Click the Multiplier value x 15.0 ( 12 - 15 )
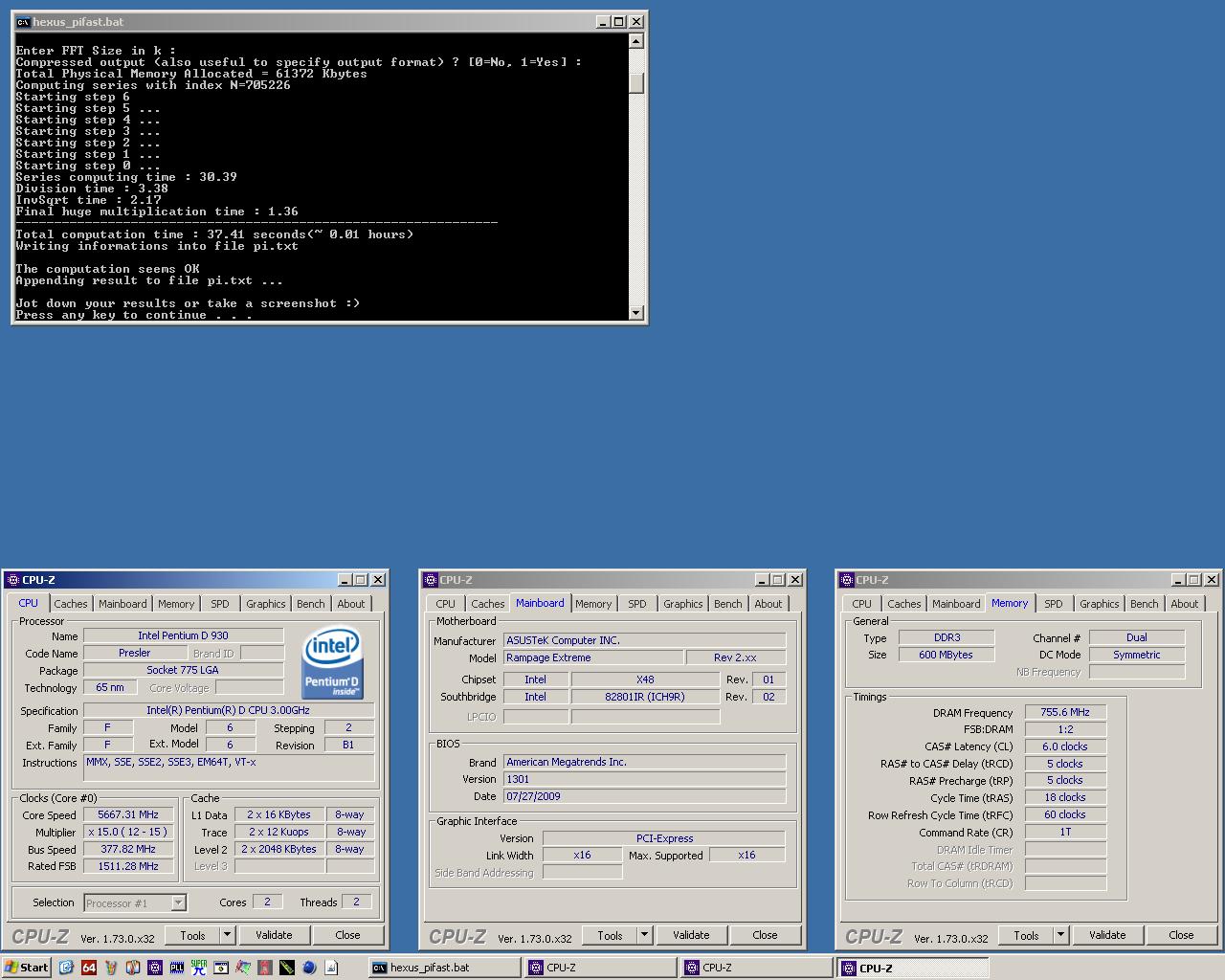This screenshot has height=980, width=1225. point(128,832)
